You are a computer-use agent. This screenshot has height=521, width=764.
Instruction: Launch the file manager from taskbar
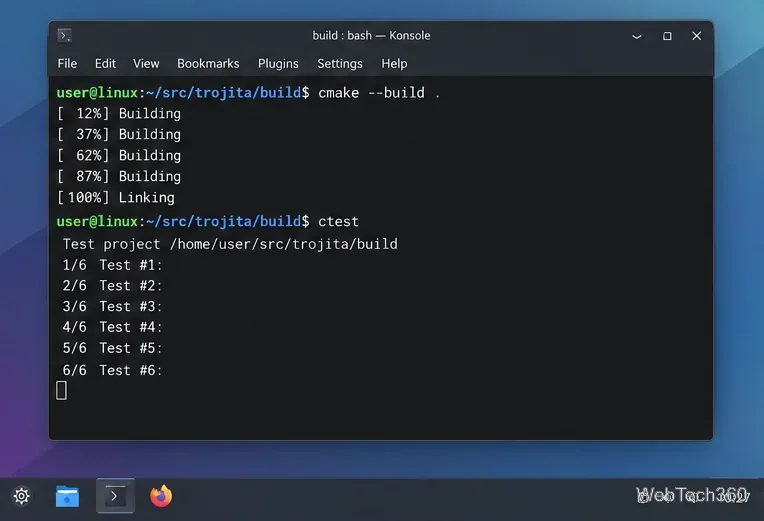pyautogui.click(x=67, y=496)
